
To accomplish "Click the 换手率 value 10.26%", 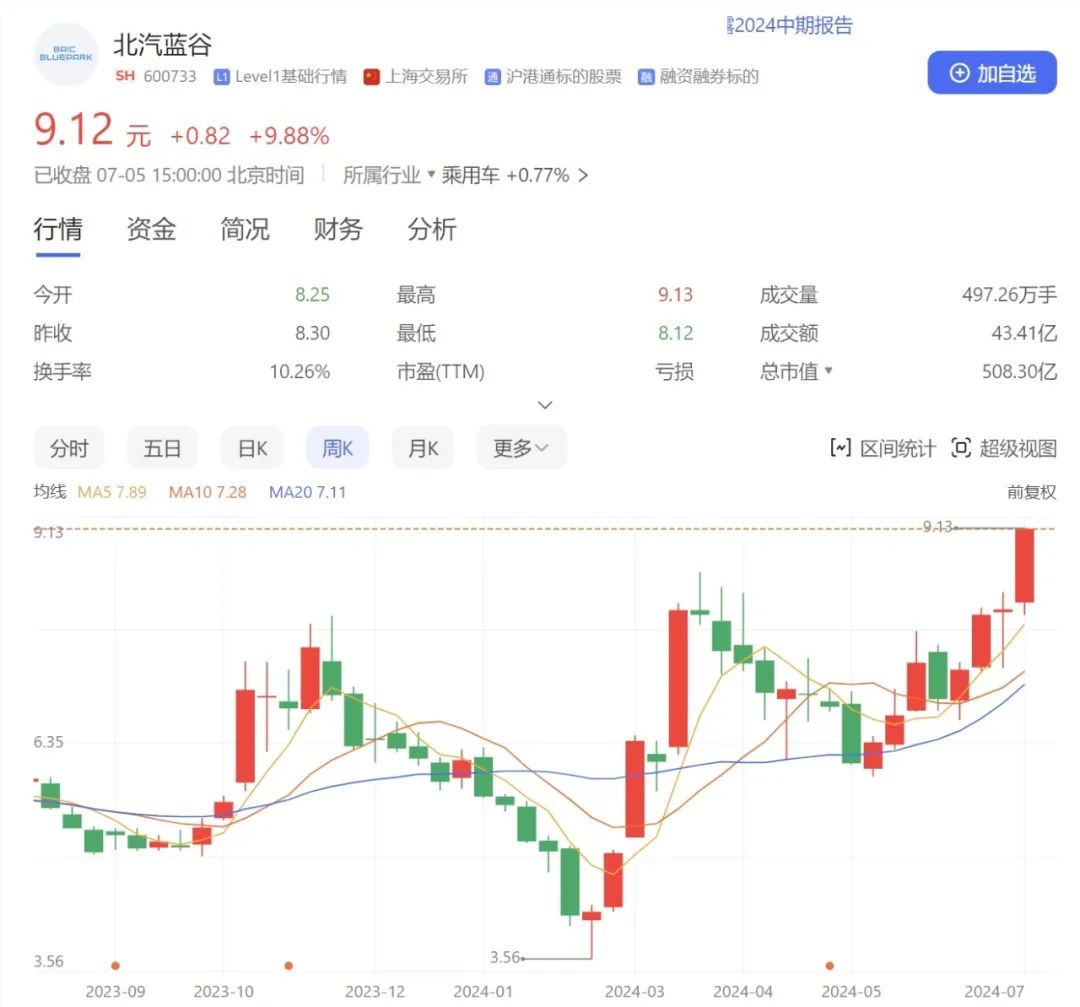I will click(300, 372).
